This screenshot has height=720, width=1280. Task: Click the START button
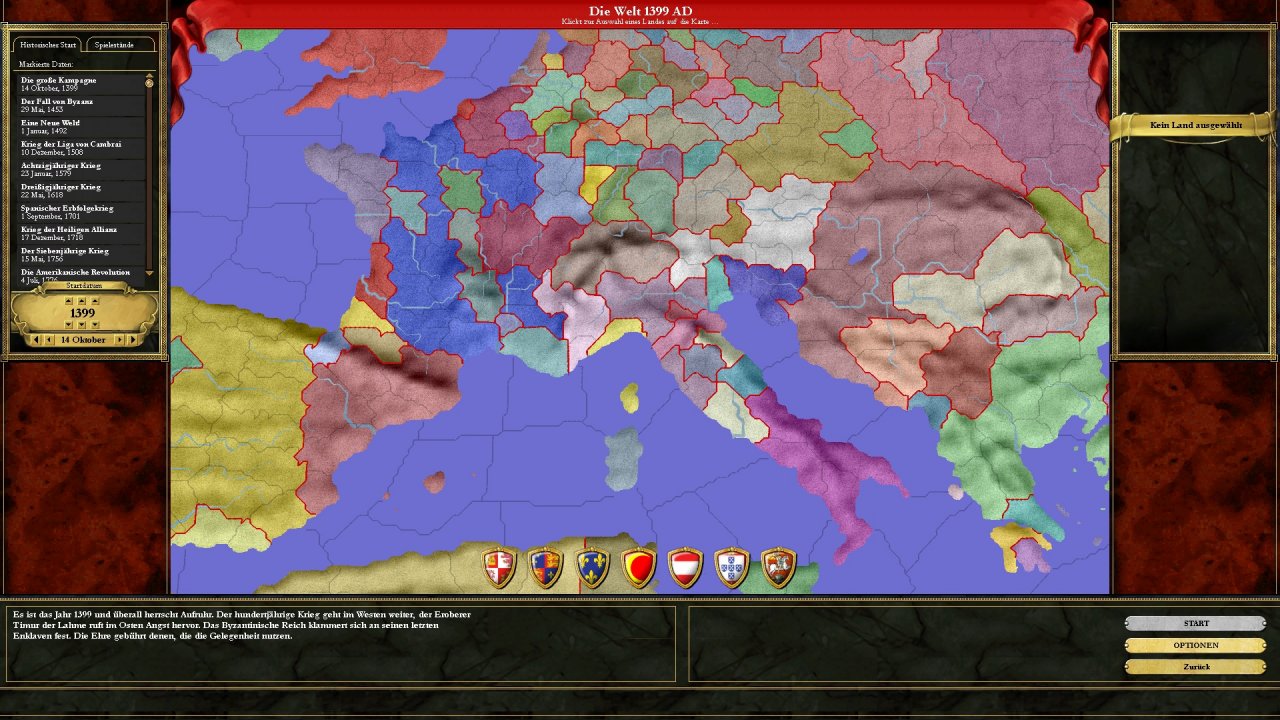point(1196,623)
